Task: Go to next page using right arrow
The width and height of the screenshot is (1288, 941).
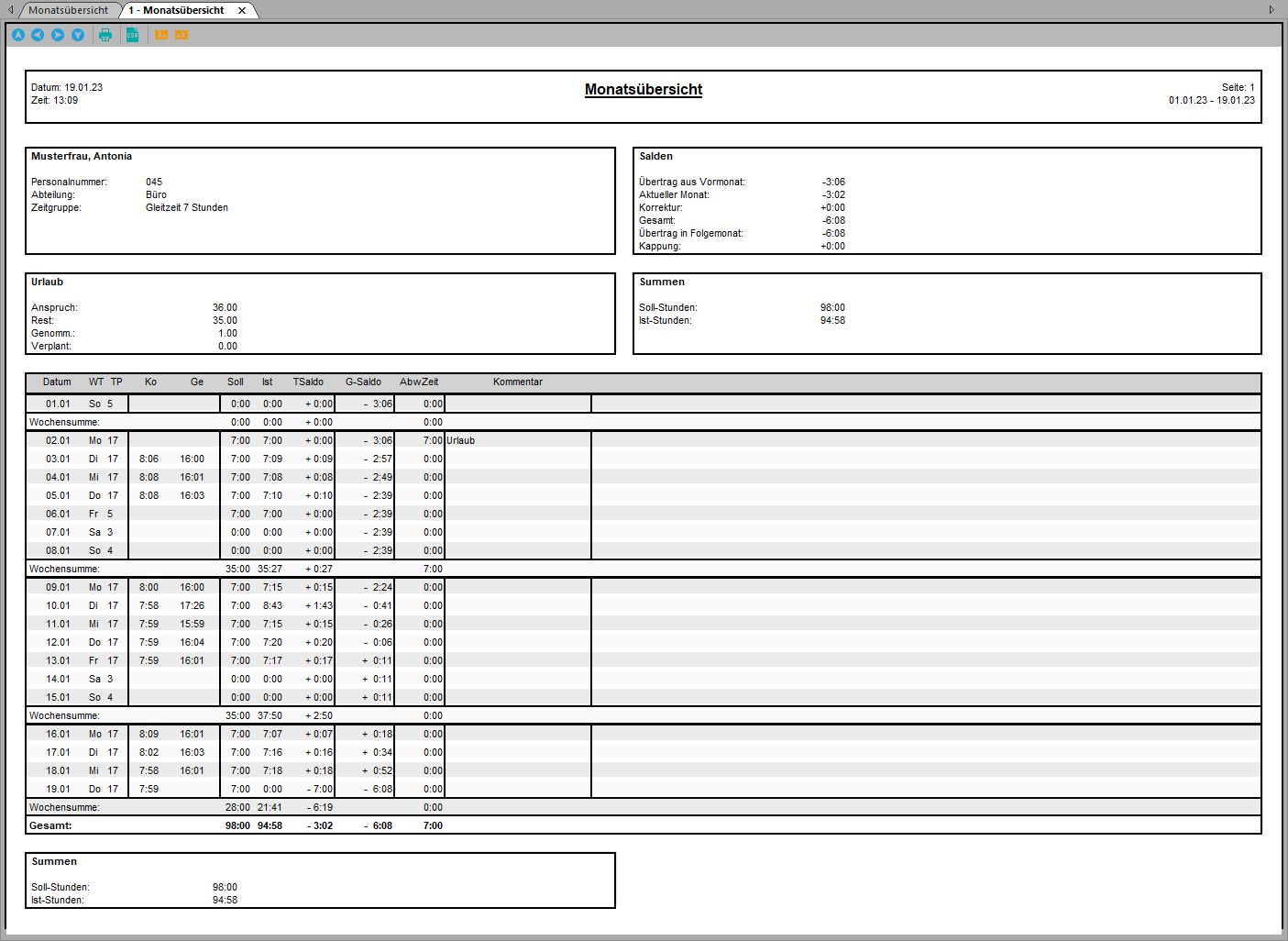Action: (58, 35)
